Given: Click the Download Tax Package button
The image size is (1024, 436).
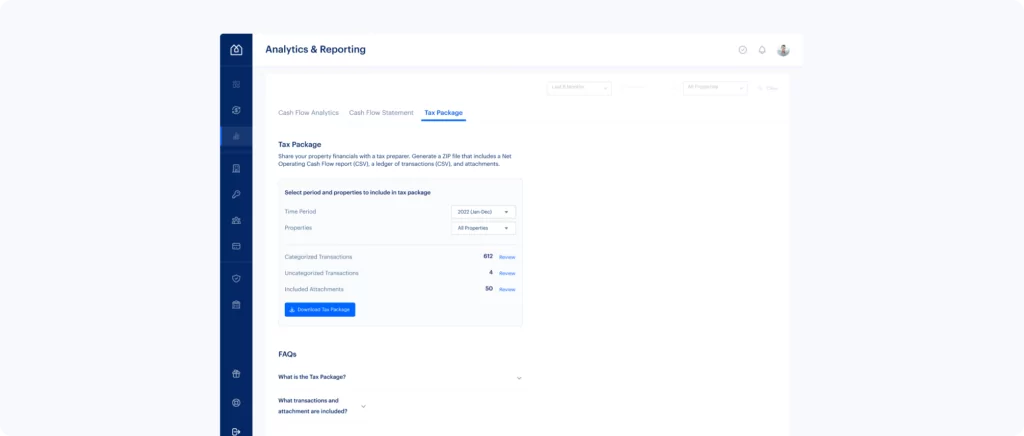Looking at the screenshot, I should pos(320,310).
